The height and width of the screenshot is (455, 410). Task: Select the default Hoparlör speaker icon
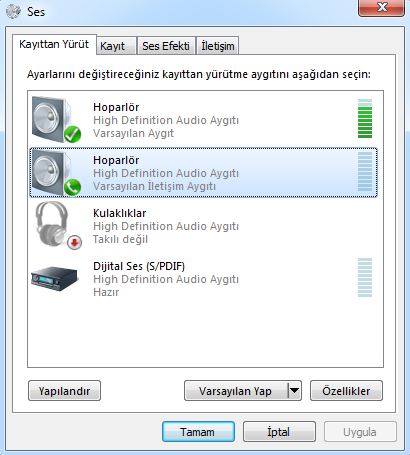click(x=53, y=119)
